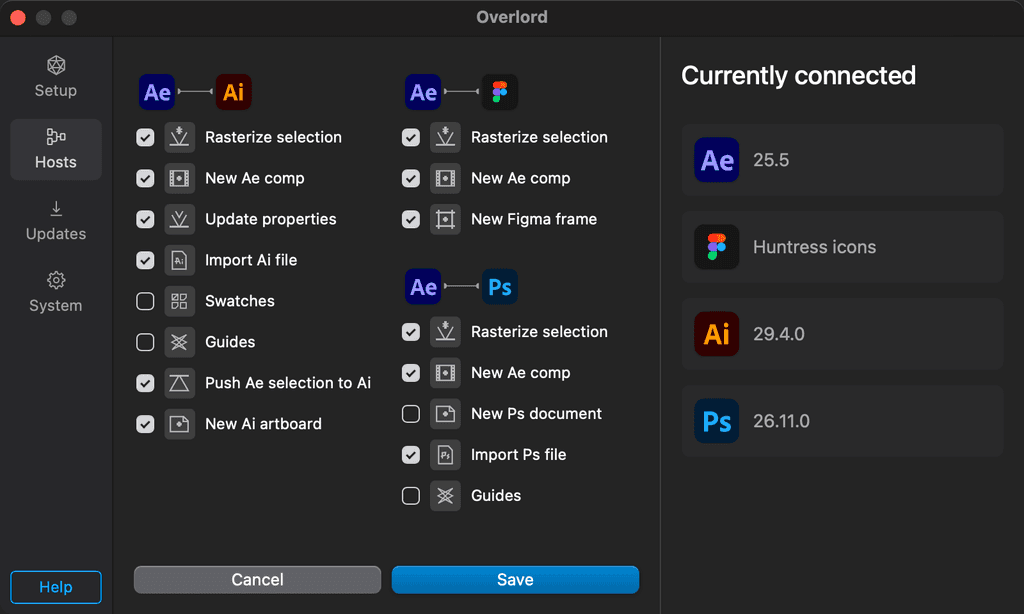Click the Photoshop icon showing version 26.11.0

(717, 421)
